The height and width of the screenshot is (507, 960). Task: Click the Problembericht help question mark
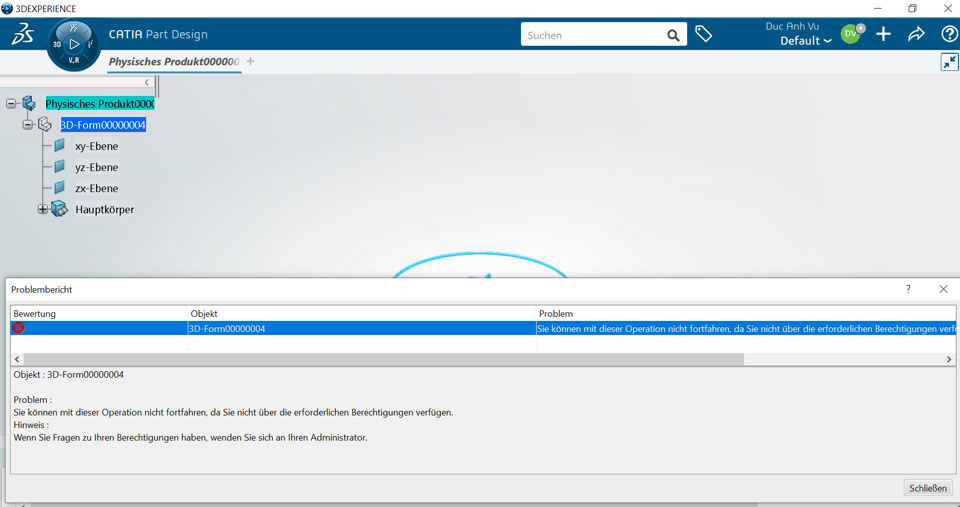coord(908,289)
